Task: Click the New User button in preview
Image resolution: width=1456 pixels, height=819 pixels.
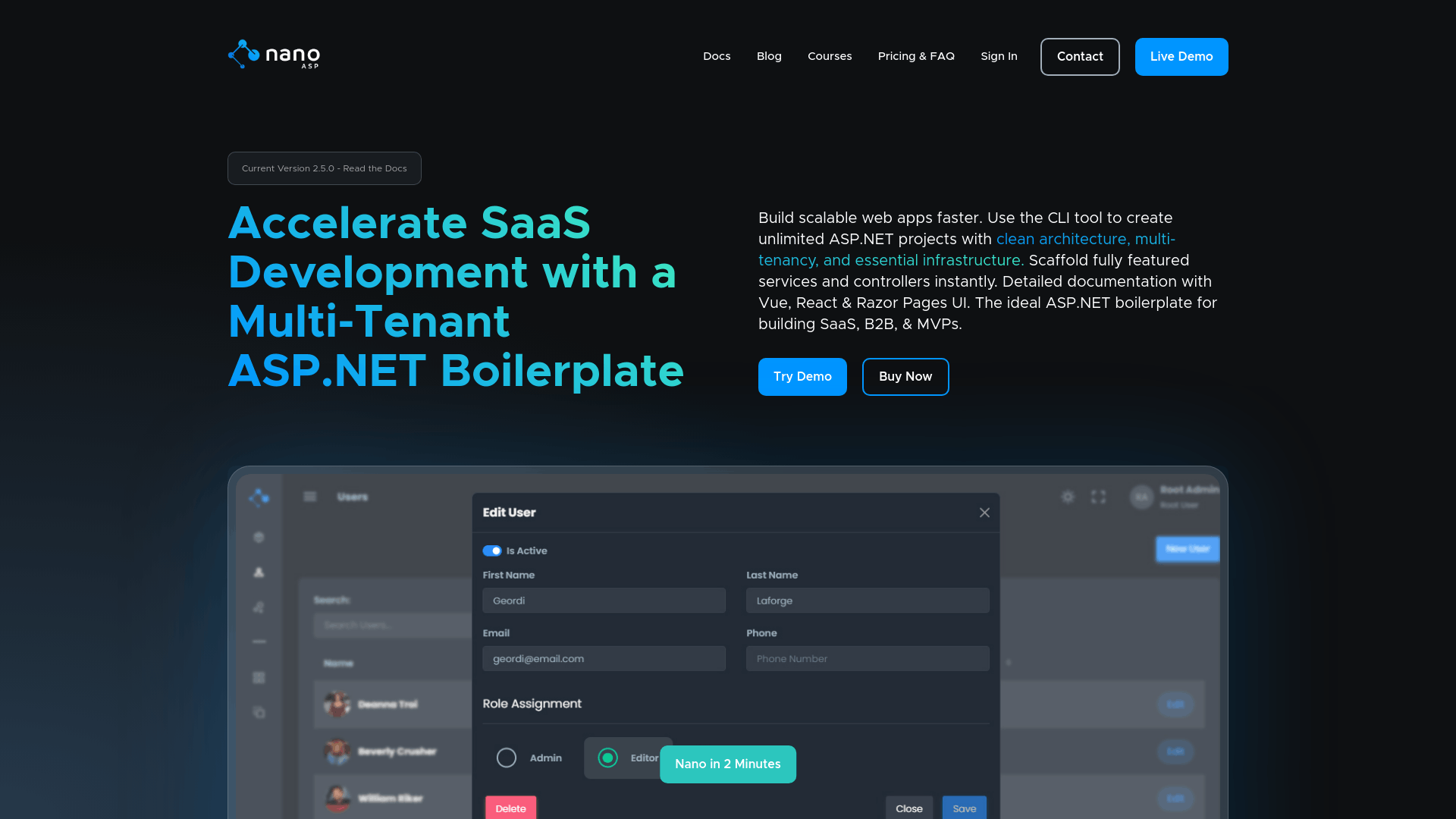Action: point(1188,549)
